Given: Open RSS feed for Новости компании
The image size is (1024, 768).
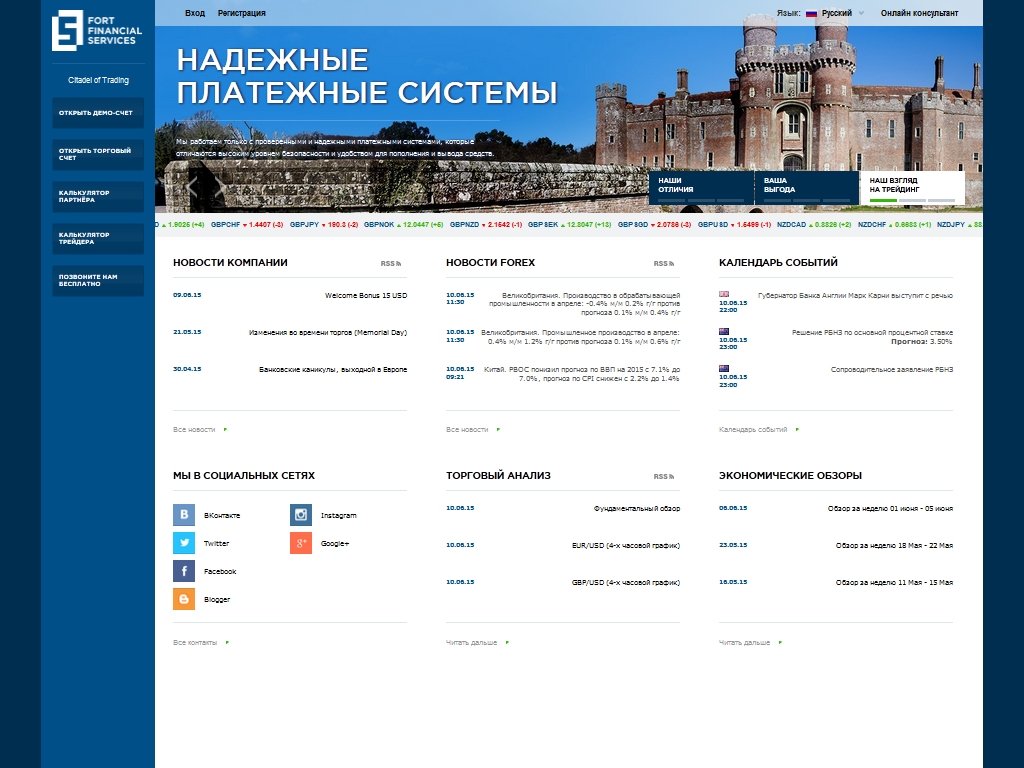Looking at the screenshot, I should click(x=390, y=263).
